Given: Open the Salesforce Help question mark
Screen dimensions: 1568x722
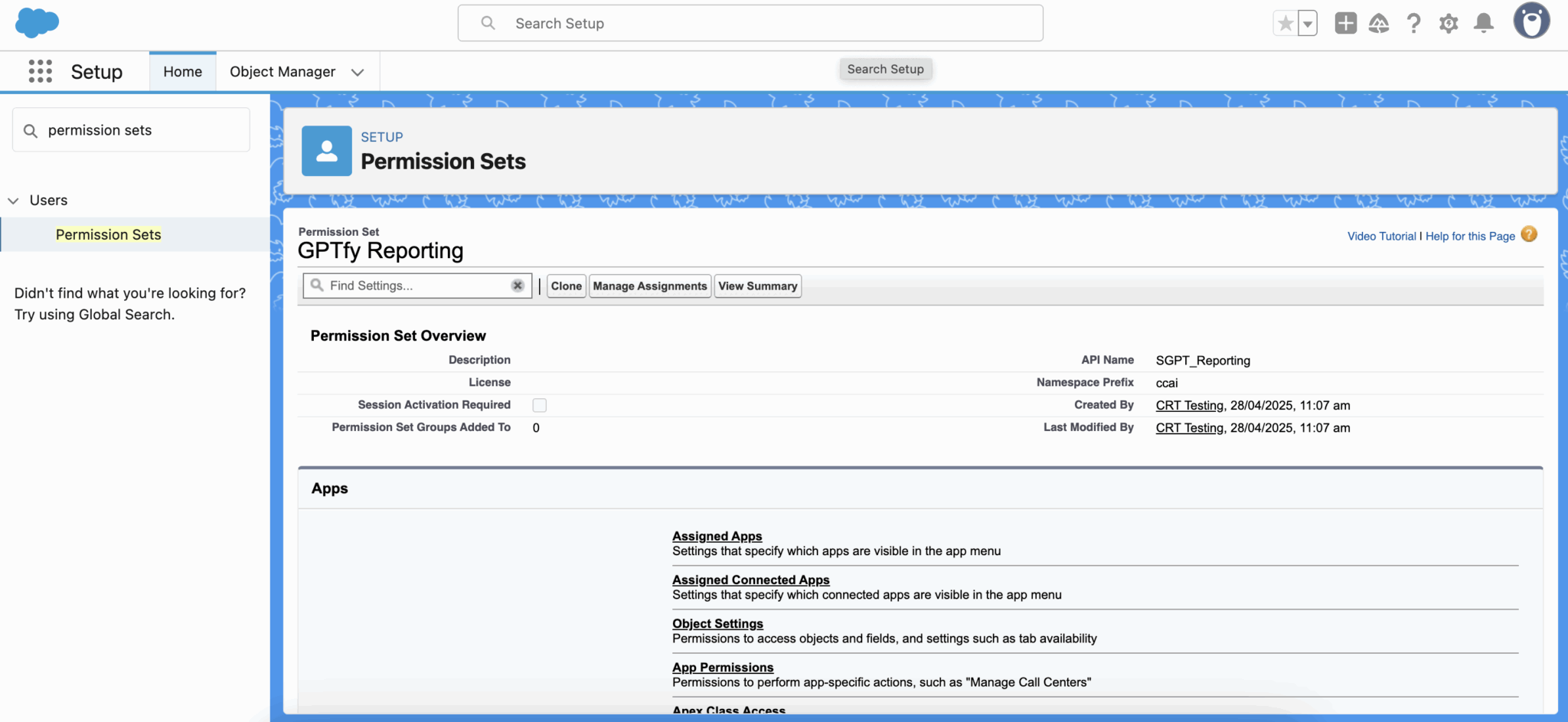Looking at the screenshot, I should click(1413, 24).
